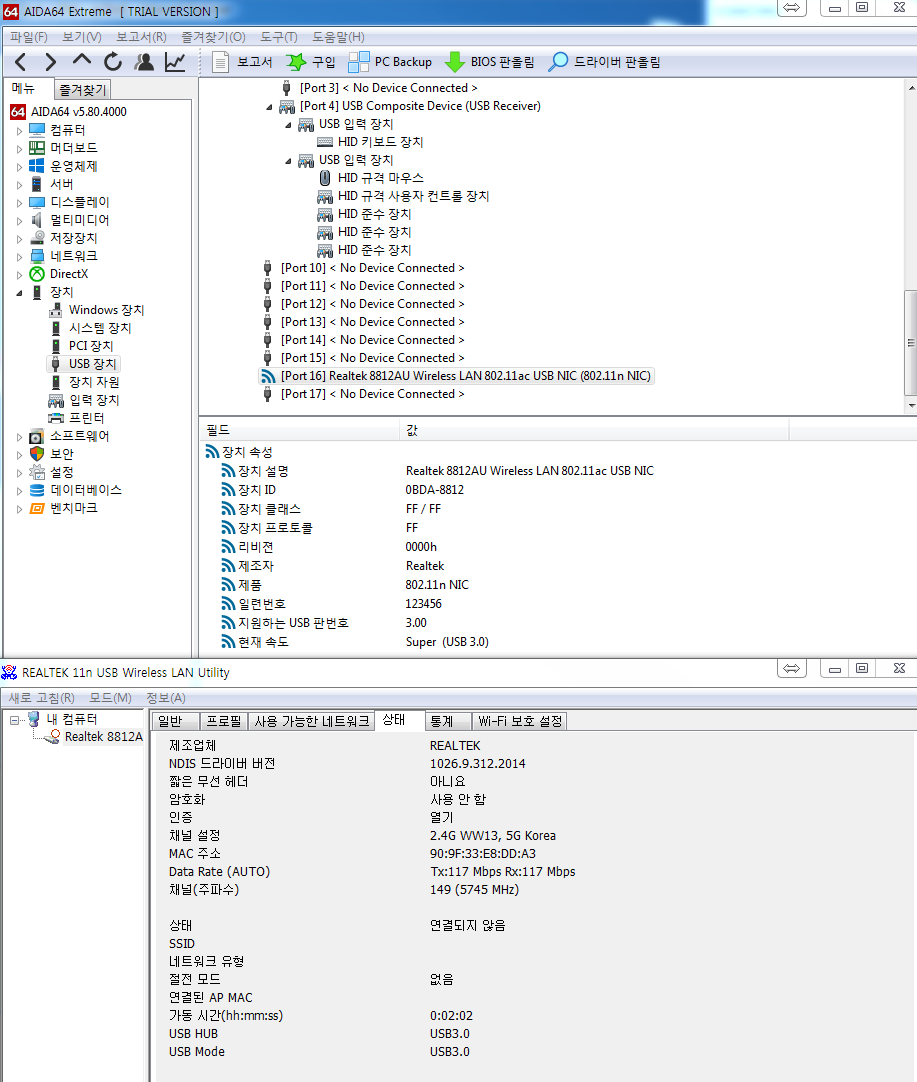
Task: Launch PC Backup from toolbar
Action: 390,62
